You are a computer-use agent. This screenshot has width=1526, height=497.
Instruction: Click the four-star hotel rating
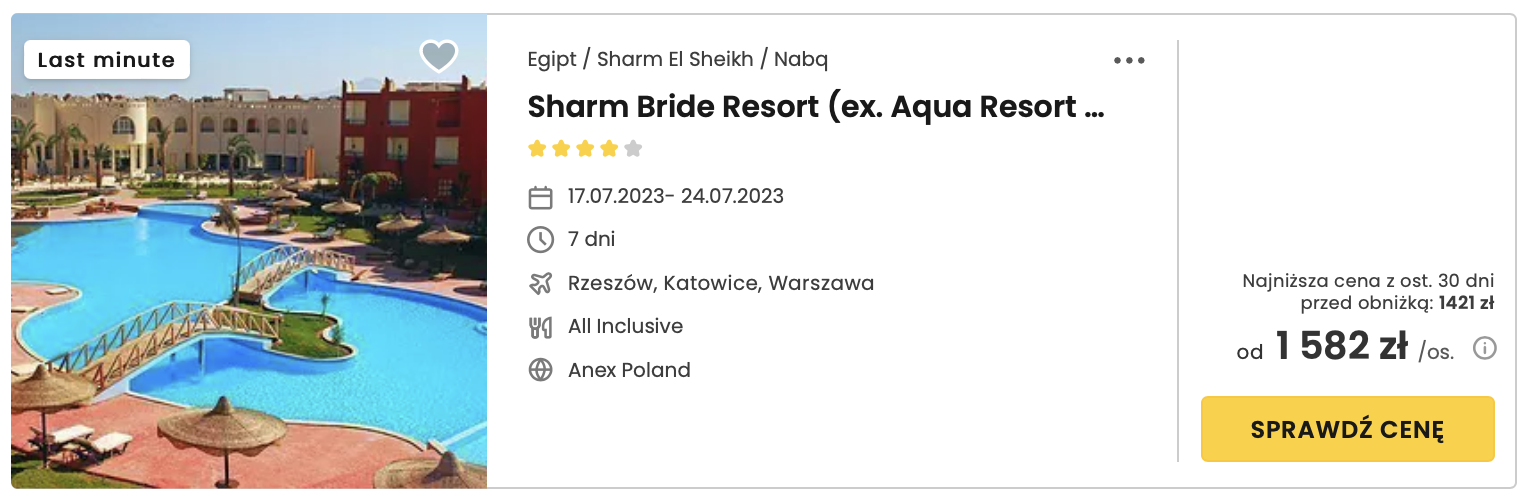coord(585,149)
